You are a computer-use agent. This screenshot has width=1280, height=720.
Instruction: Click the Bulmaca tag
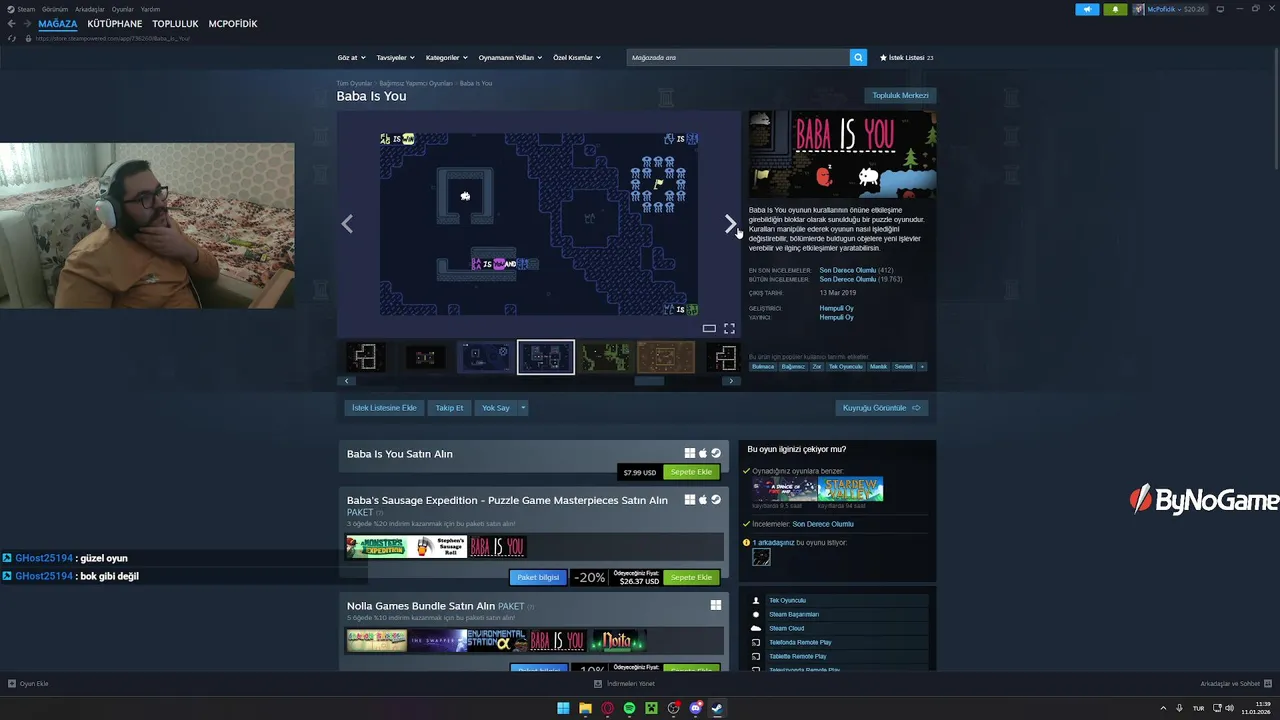pyautogui.click(x=763, y=367)
